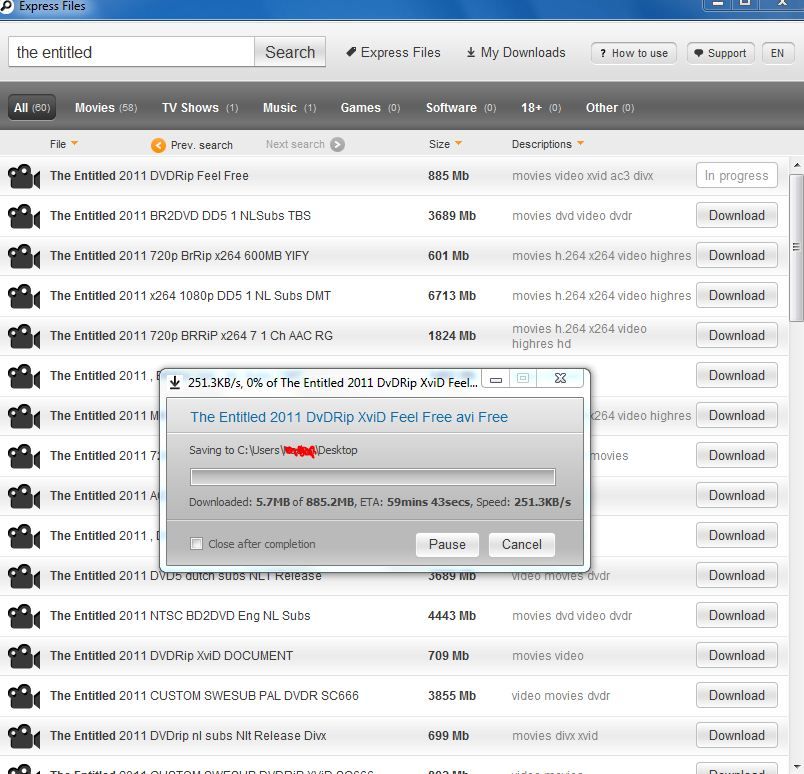
Task: Click the download progress bar
Action: tap(372, 477)
